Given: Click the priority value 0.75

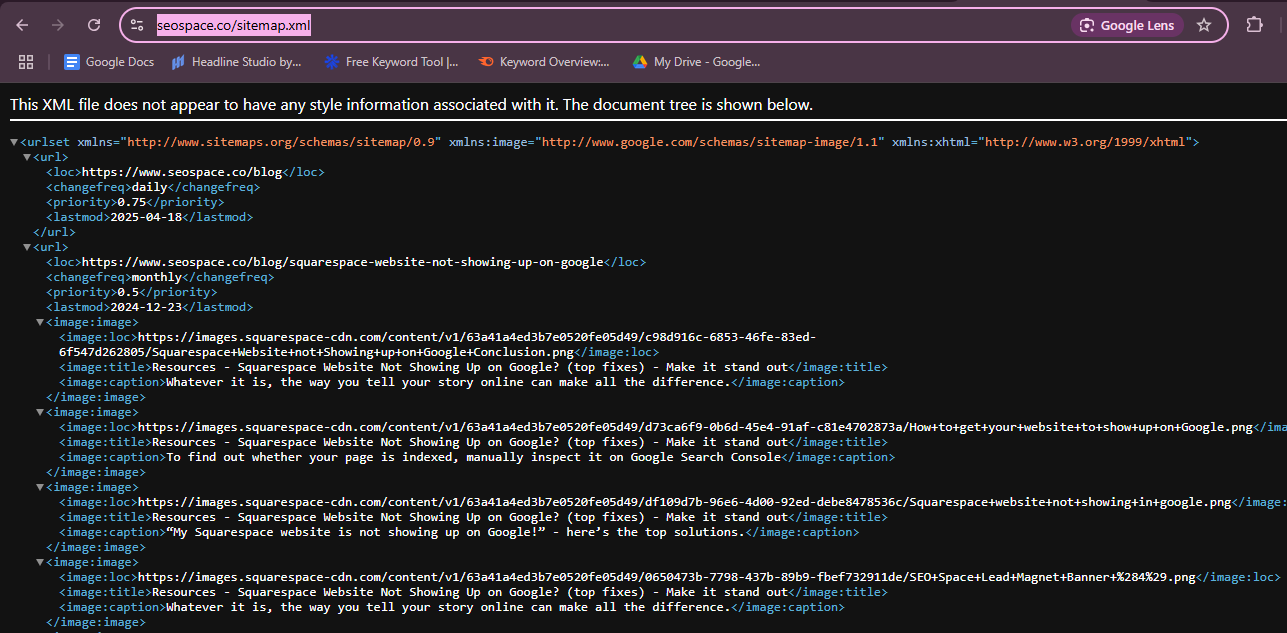Looking at the screenshot, I should [x=131, y=202].
